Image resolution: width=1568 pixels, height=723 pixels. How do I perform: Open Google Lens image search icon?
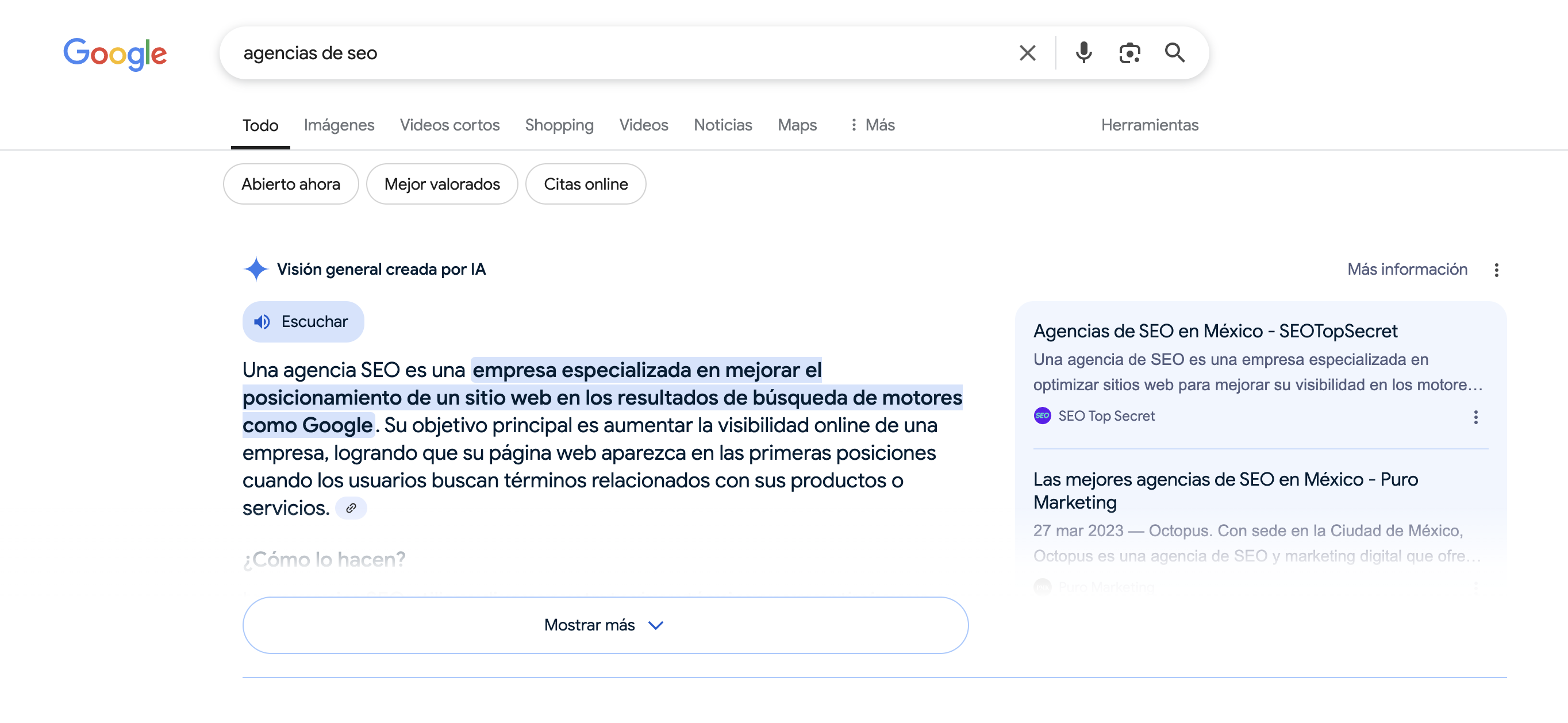pos(1129,53)
